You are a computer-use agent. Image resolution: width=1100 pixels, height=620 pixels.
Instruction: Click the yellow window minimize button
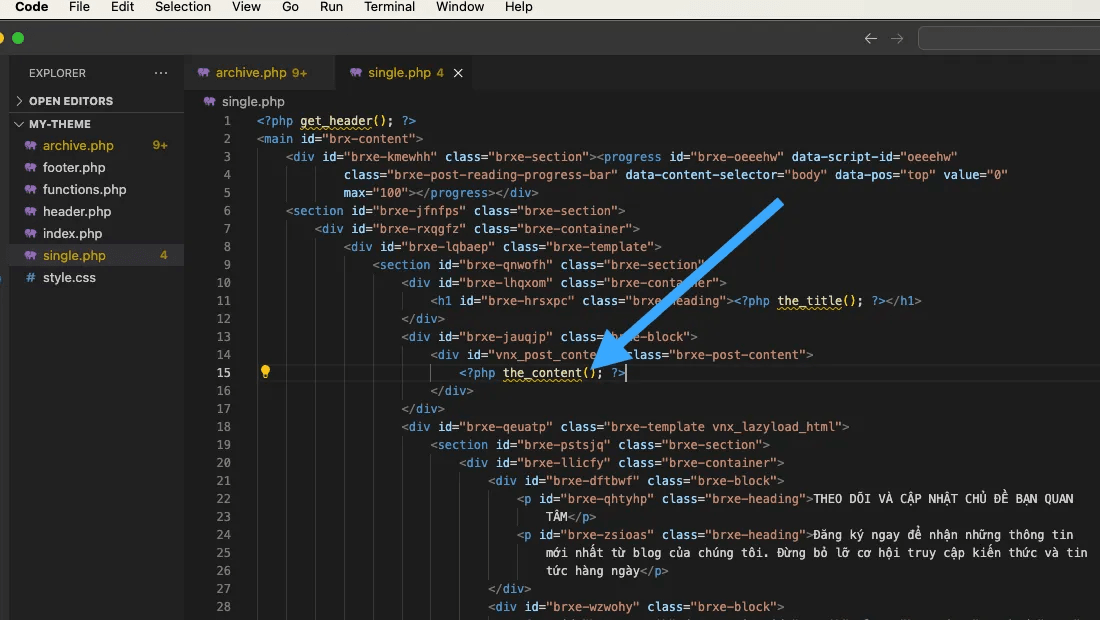[1, 38]
